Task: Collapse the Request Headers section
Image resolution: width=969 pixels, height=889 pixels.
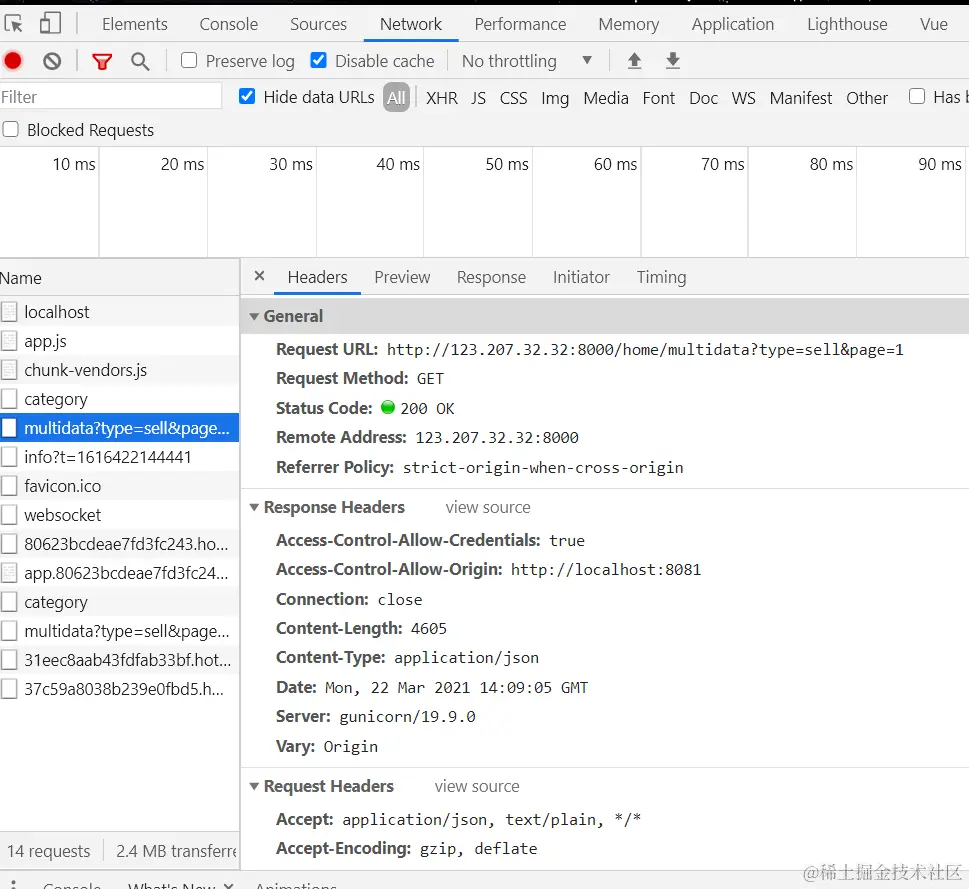Action: pyautogui.click(x=254, y=786)
